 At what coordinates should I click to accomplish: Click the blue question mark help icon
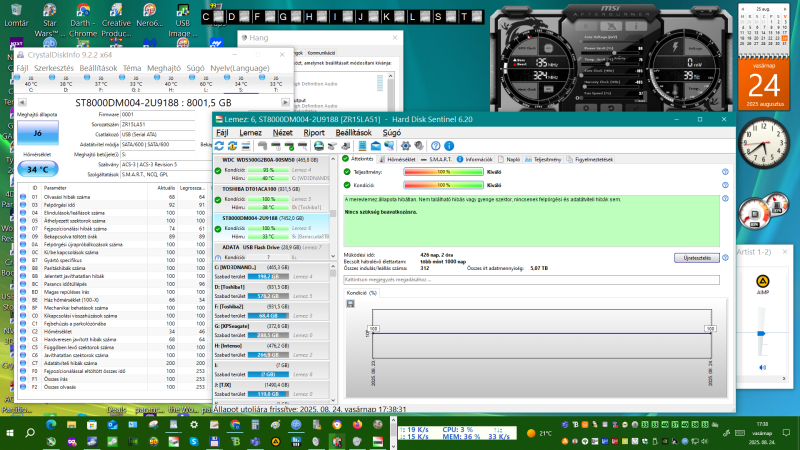(435, 146)
